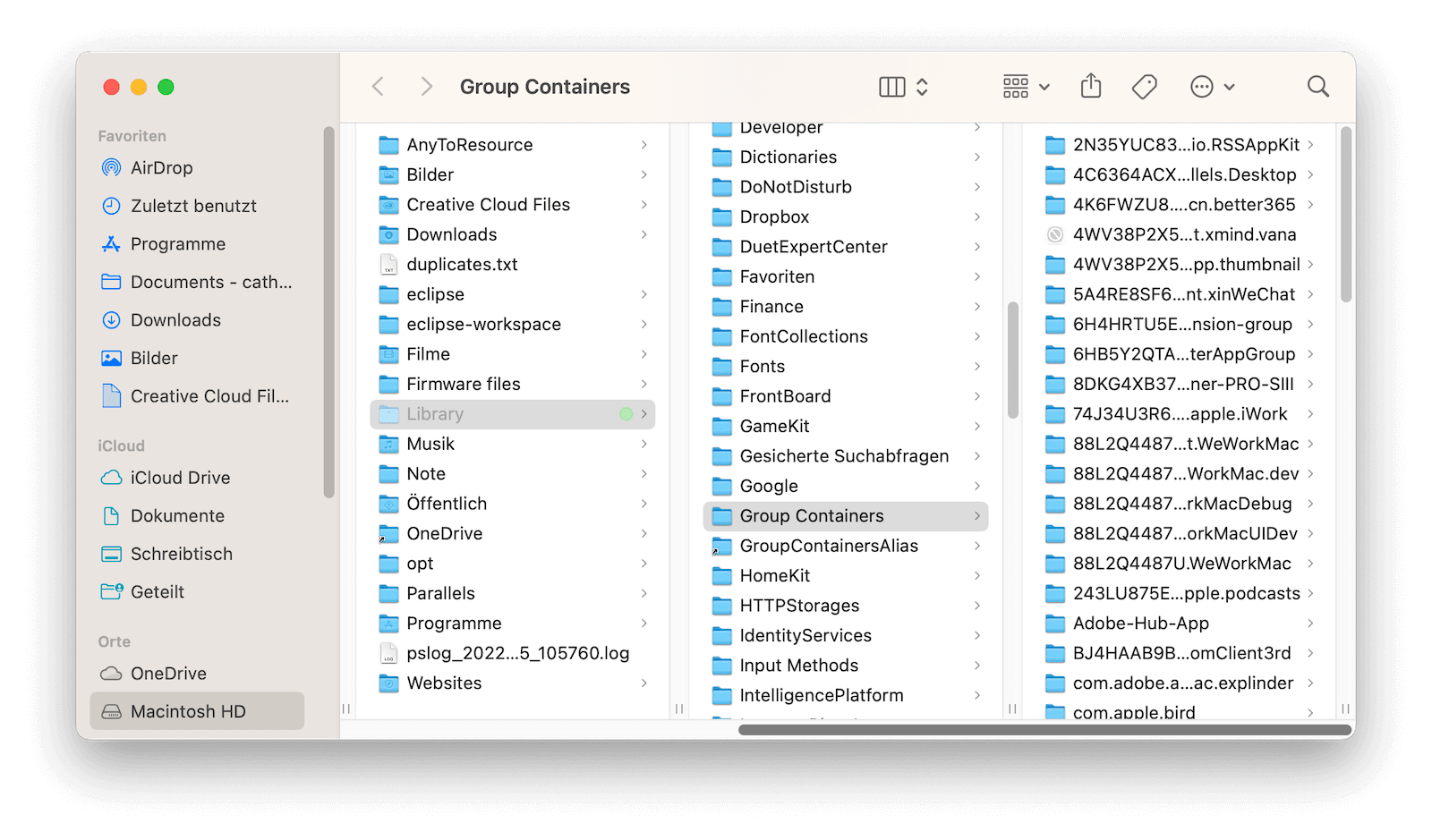
Task: Select the Library folder
Action: [513, 414]
